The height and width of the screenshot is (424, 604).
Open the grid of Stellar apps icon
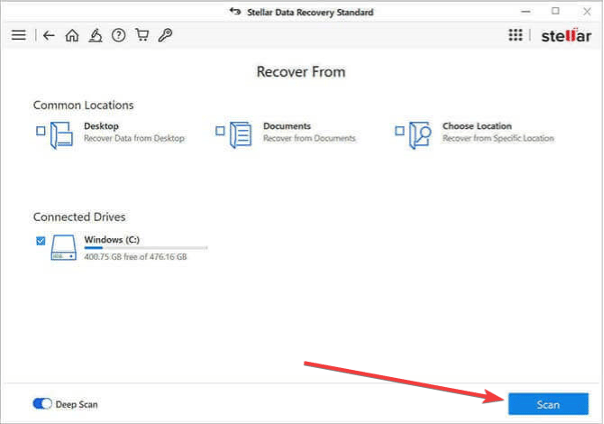pos(515,35)
